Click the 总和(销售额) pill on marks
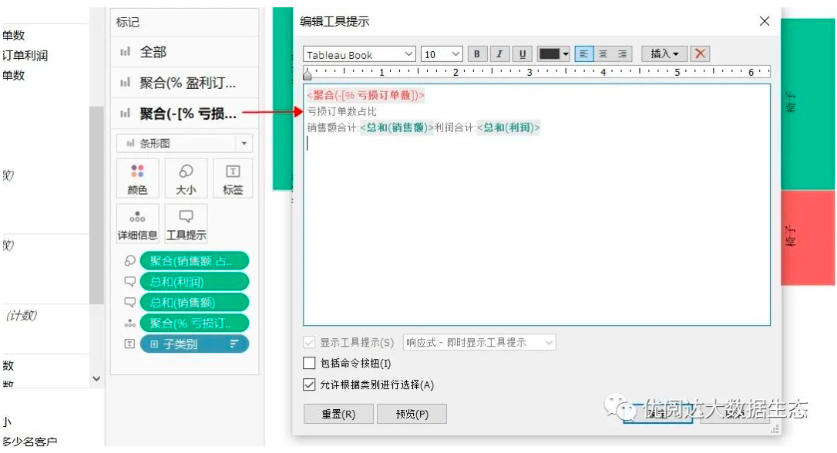The height and width of the screenshot is (453, 837). [x=194, y=303]
